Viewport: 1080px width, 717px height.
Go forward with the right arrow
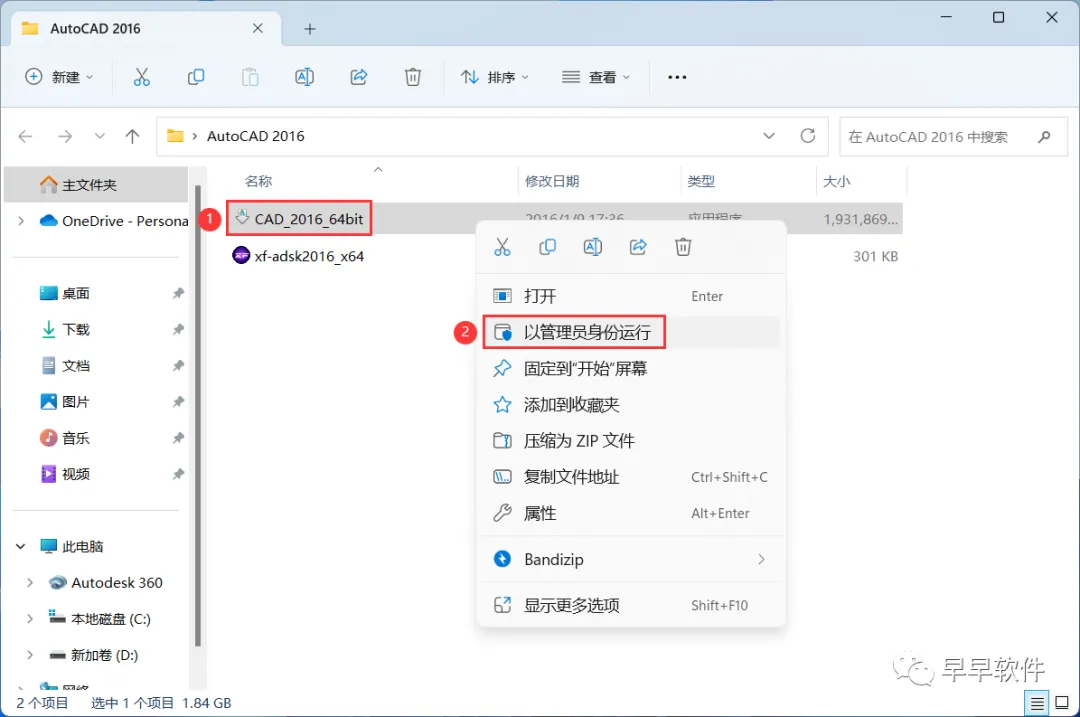65,136
